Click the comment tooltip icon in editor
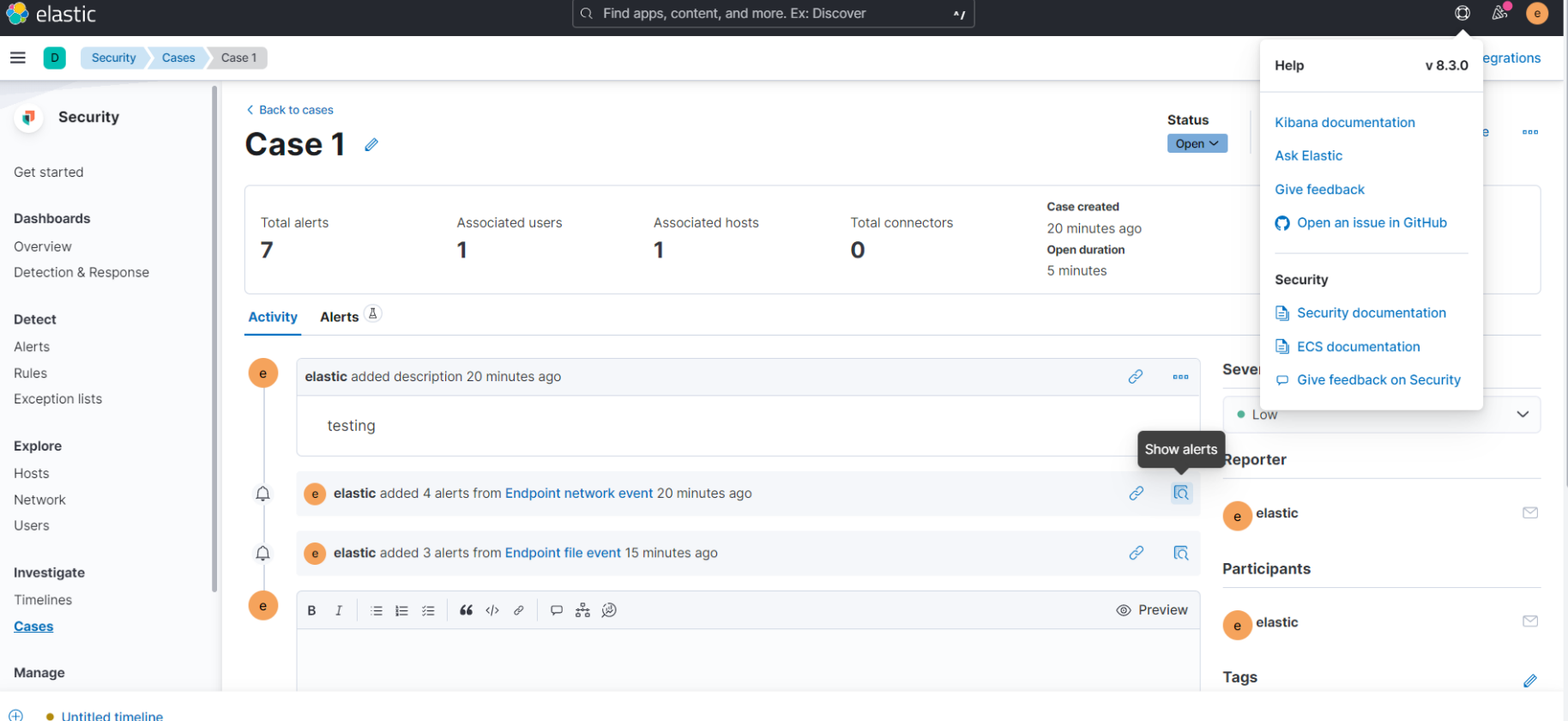 coord(557,610)
